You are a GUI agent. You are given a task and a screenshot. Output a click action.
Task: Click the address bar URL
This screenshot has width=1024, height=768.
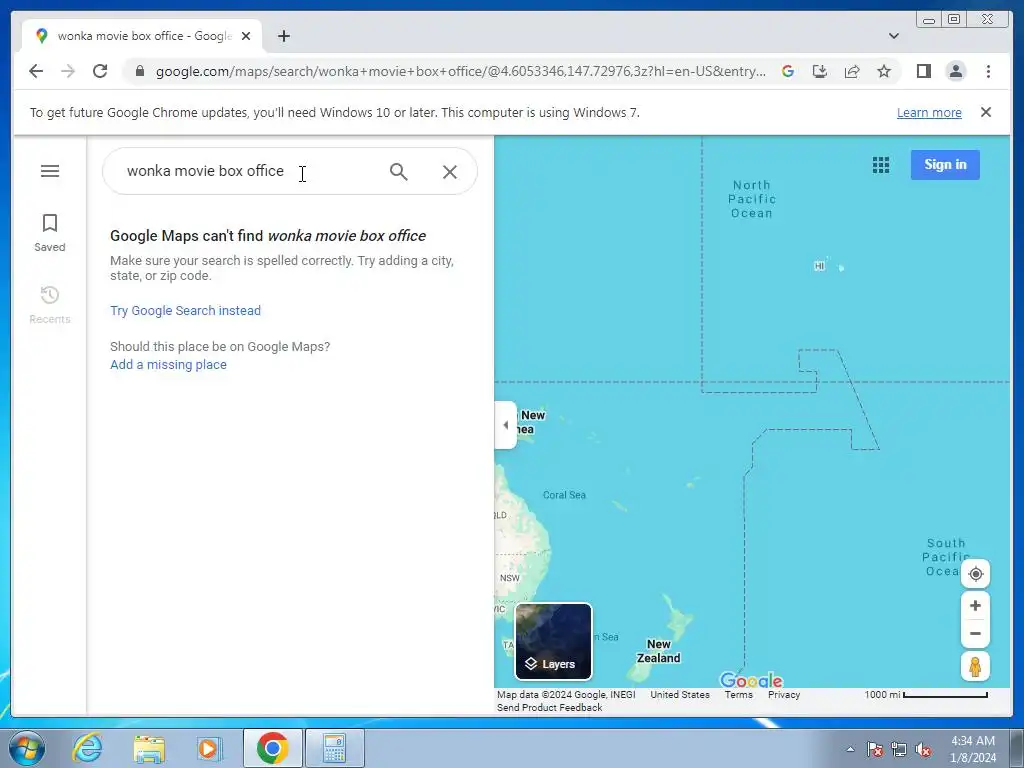coord(460,71)
